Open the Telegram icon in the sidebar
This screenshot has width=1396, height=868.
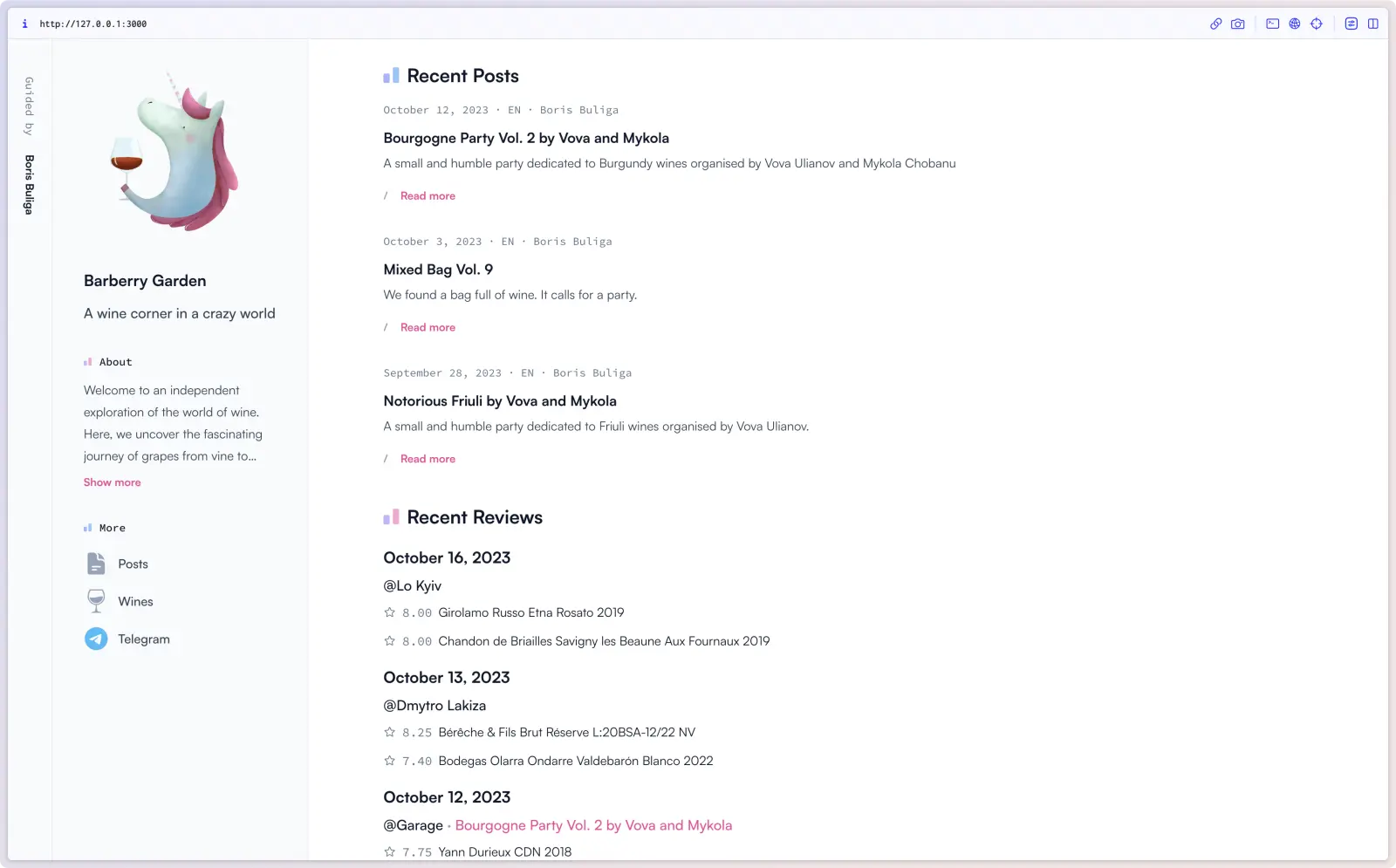(x=96, y=639)
